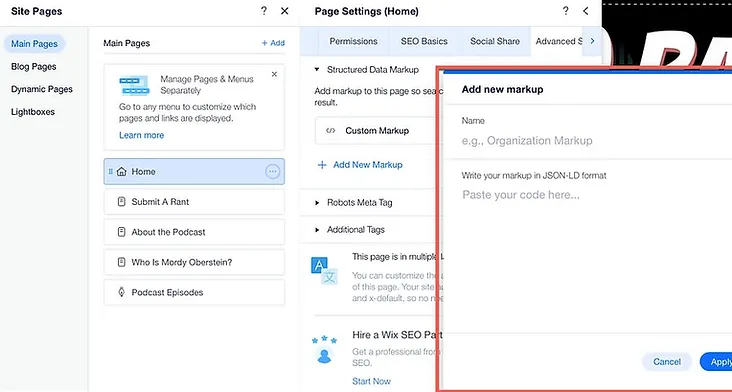
Task: Click the Manage Pages & Menus illustration icon
Action: click(x=134, y=85)
